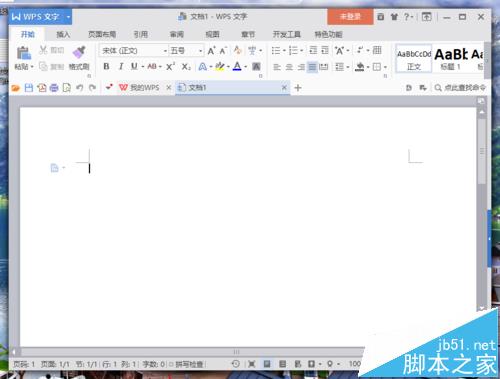Toggle Bold formatting
The width and height of the screenshot is (500, 379).
(x=106, y=67)
